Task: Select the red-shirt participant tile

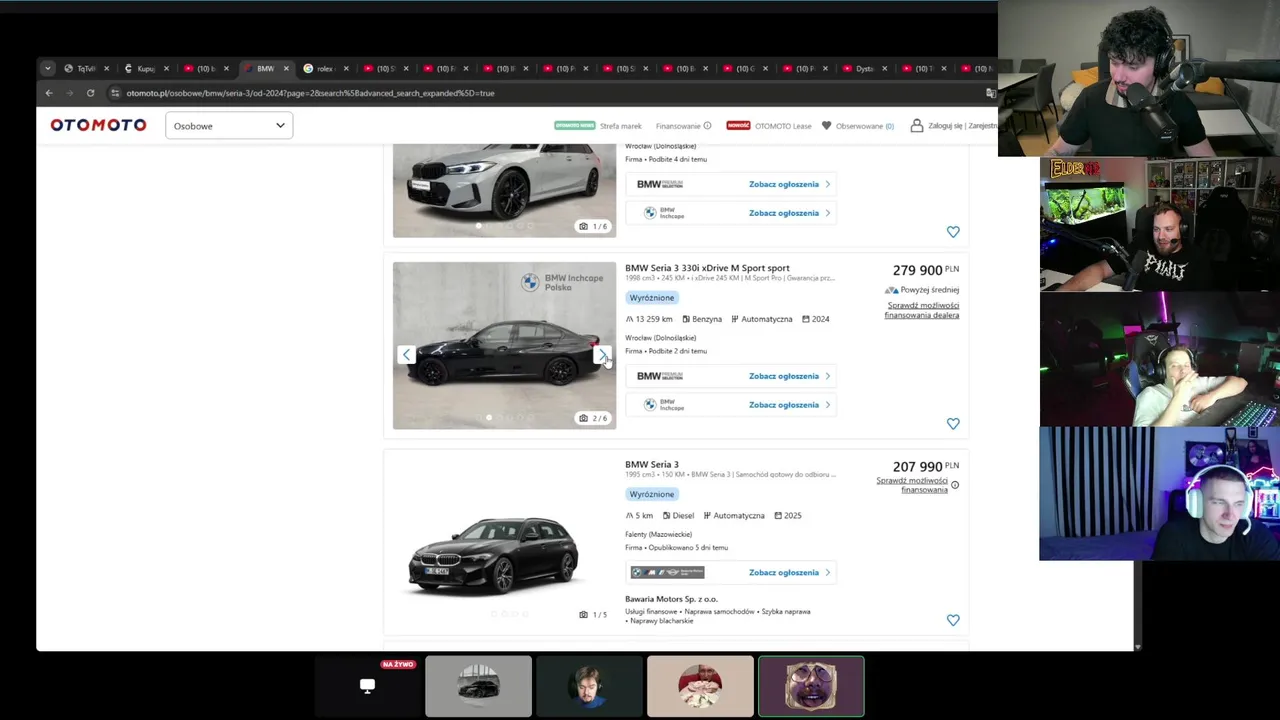Action: [700, 686]
